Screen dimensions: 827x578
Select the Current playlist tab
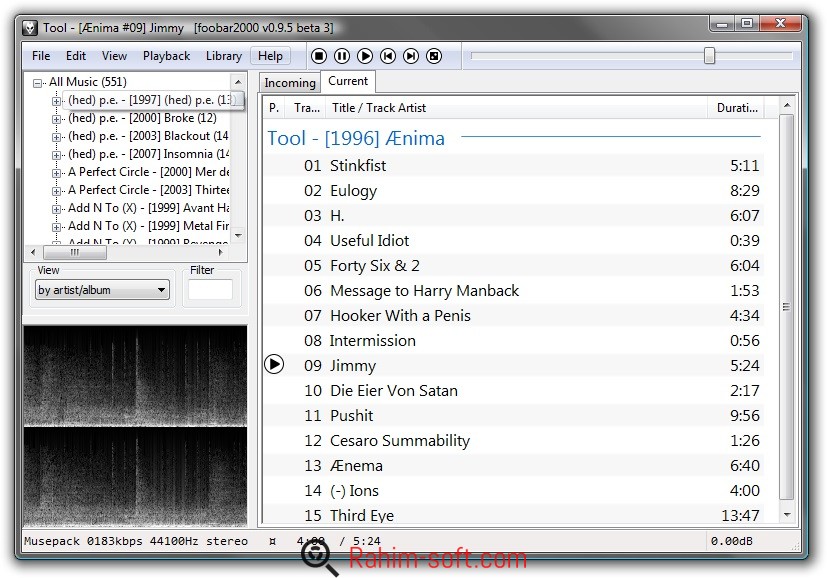pyautogui.click(x=348, y=81)
